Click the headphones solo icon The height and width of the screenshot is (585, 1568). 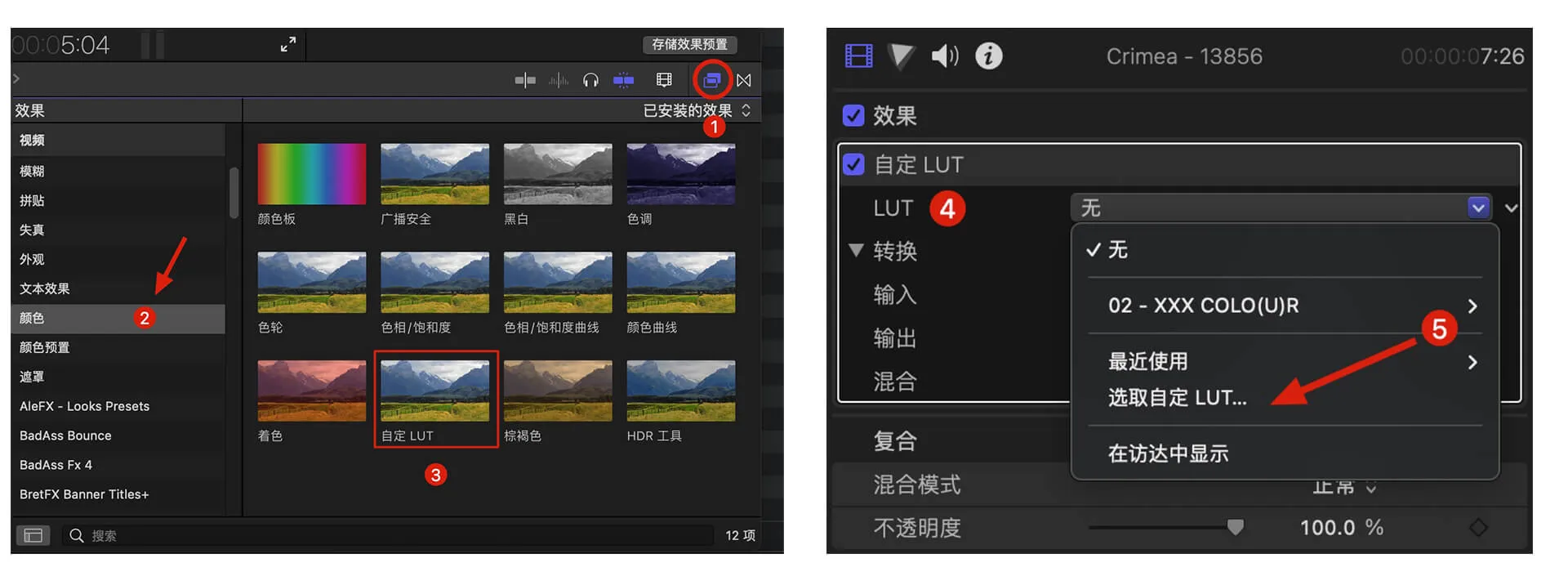point(590,80)
